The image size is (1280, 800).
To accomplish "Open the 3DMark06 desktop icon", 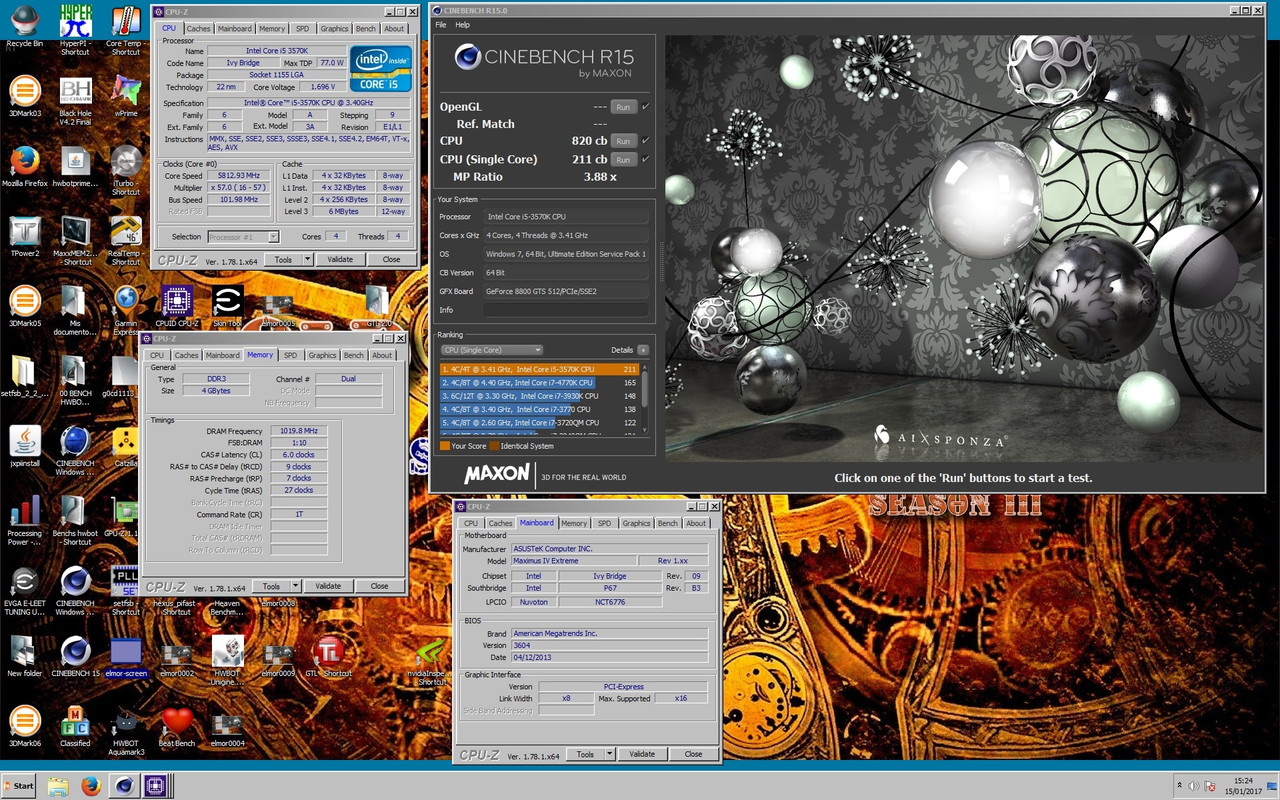I will click(24, 726).
